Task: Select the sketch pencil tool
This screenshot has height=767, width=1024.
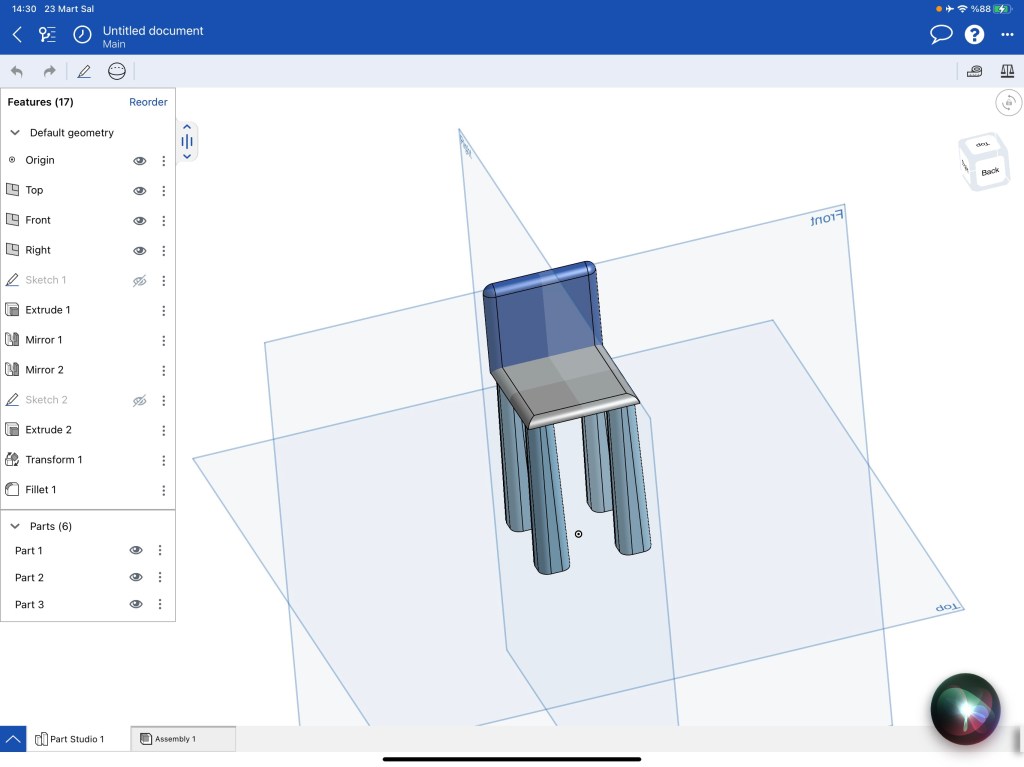Action: (x=84, y=71)
